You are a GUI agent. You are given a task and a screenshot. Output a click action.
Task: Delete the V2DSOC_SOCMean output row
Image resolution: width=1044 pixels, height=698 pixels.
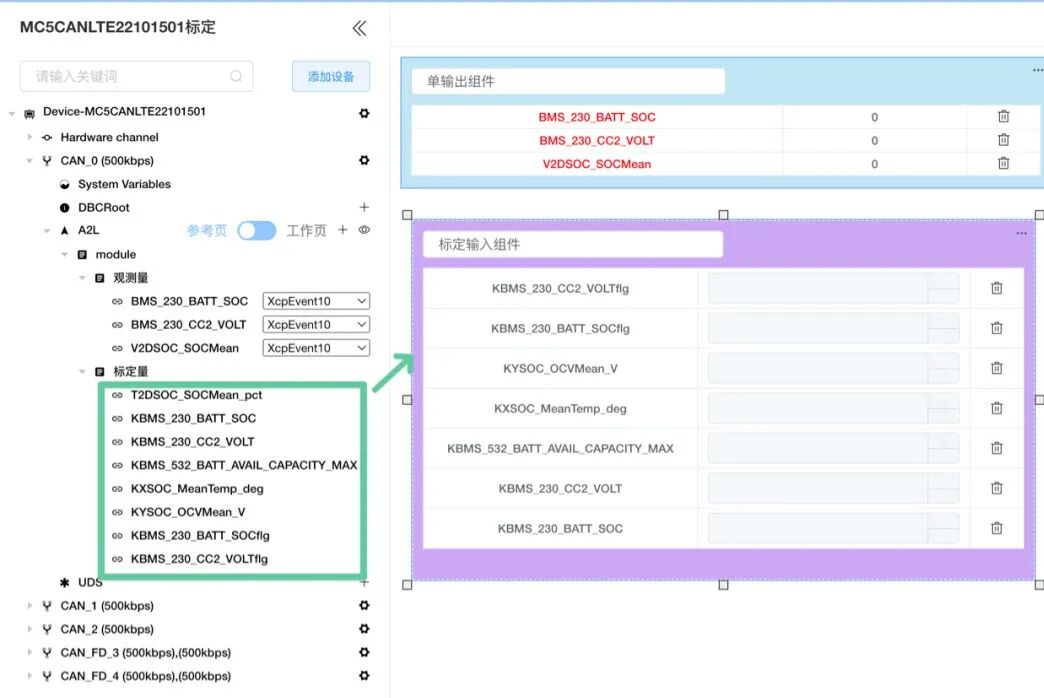coord(1003,163)
